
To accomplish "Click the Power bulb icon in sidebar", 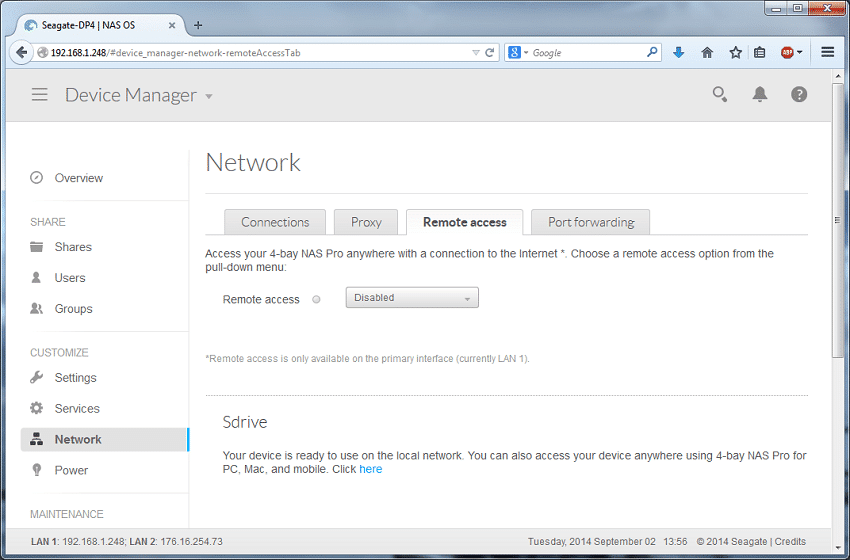I will coord(36,470).
